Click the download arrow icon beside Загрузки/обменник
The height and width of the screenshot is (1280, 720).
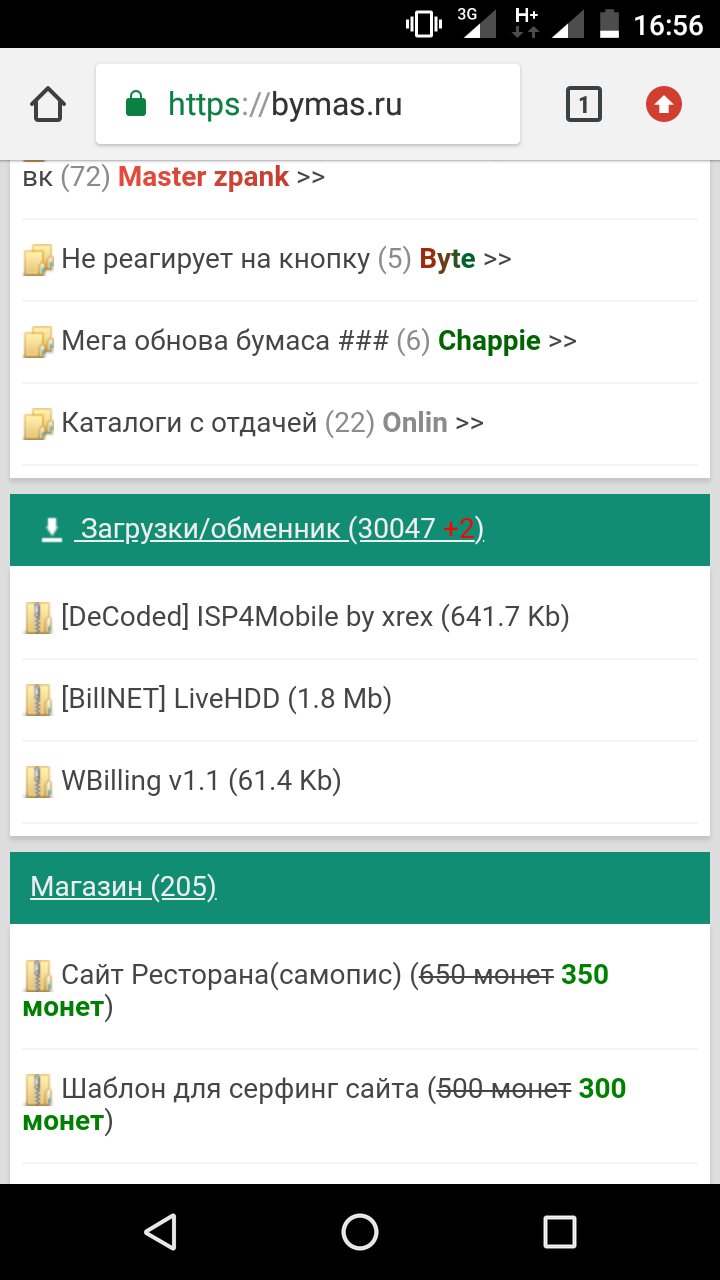tap(52, 529)
